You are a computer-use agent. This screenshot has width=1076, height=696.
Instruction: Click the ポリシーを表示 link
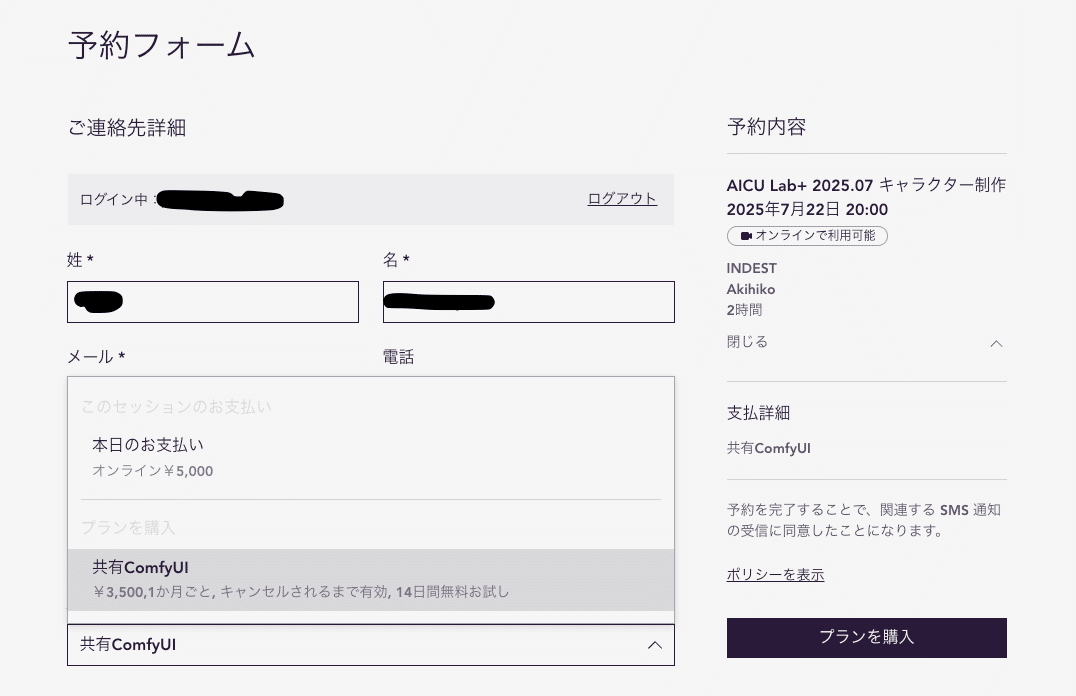pos(775,575)
